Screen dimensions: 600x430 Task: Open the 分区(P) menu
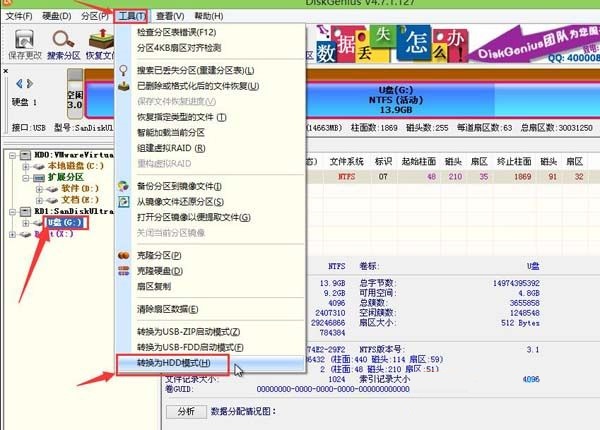click(95, 16)
